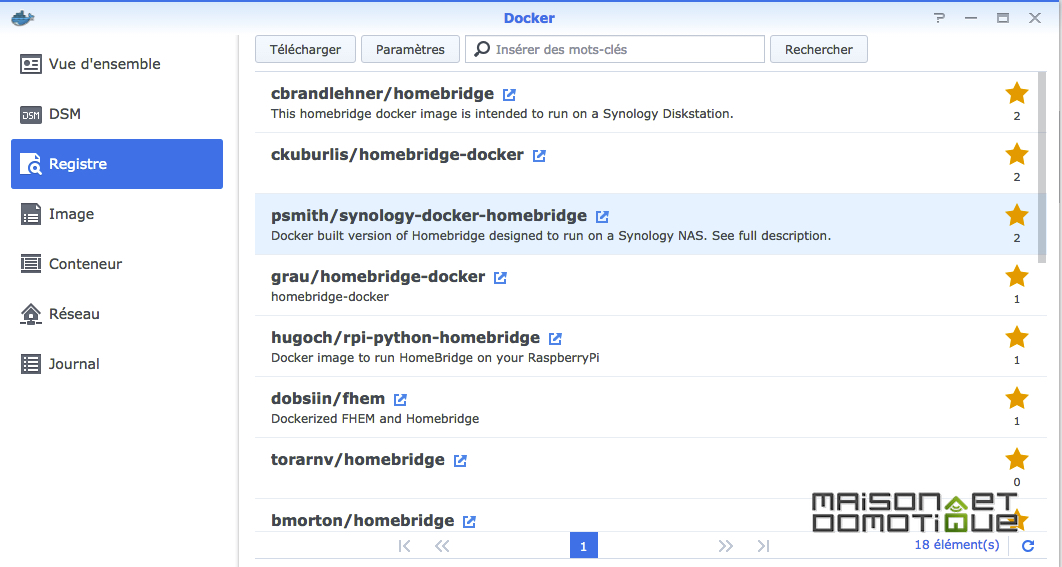This screenshot has width=1062, height=567.
Task: Open external link for hugoch/rpi-python-homebridge
Action: 555,338
